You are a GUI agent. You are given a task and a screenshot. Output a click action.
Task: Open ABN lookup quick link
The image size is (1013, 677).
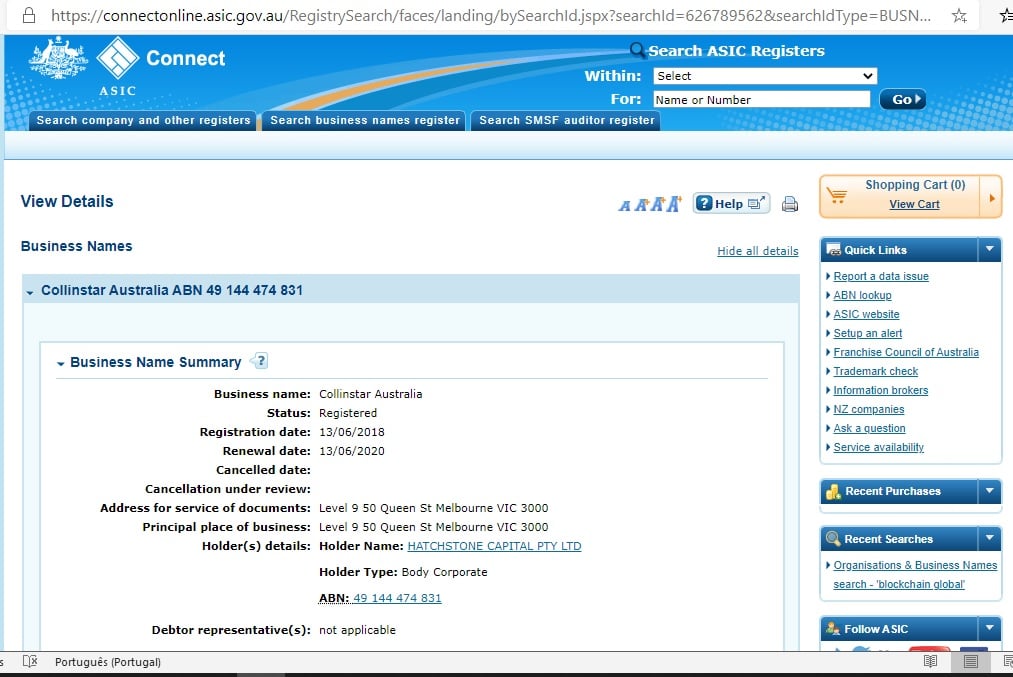862,295
